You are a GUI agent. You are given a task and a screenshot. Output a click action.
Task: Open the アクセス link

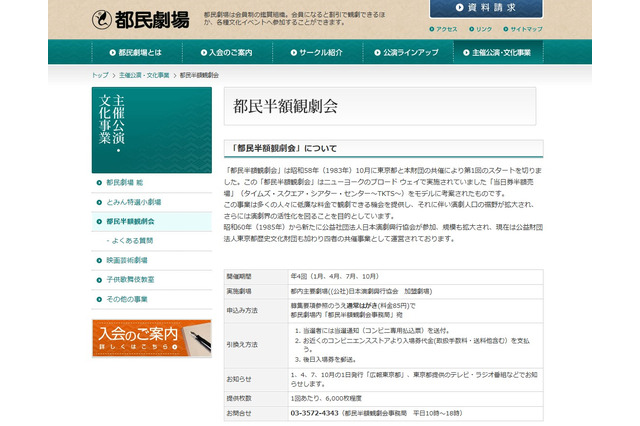[x=444, y=29]
